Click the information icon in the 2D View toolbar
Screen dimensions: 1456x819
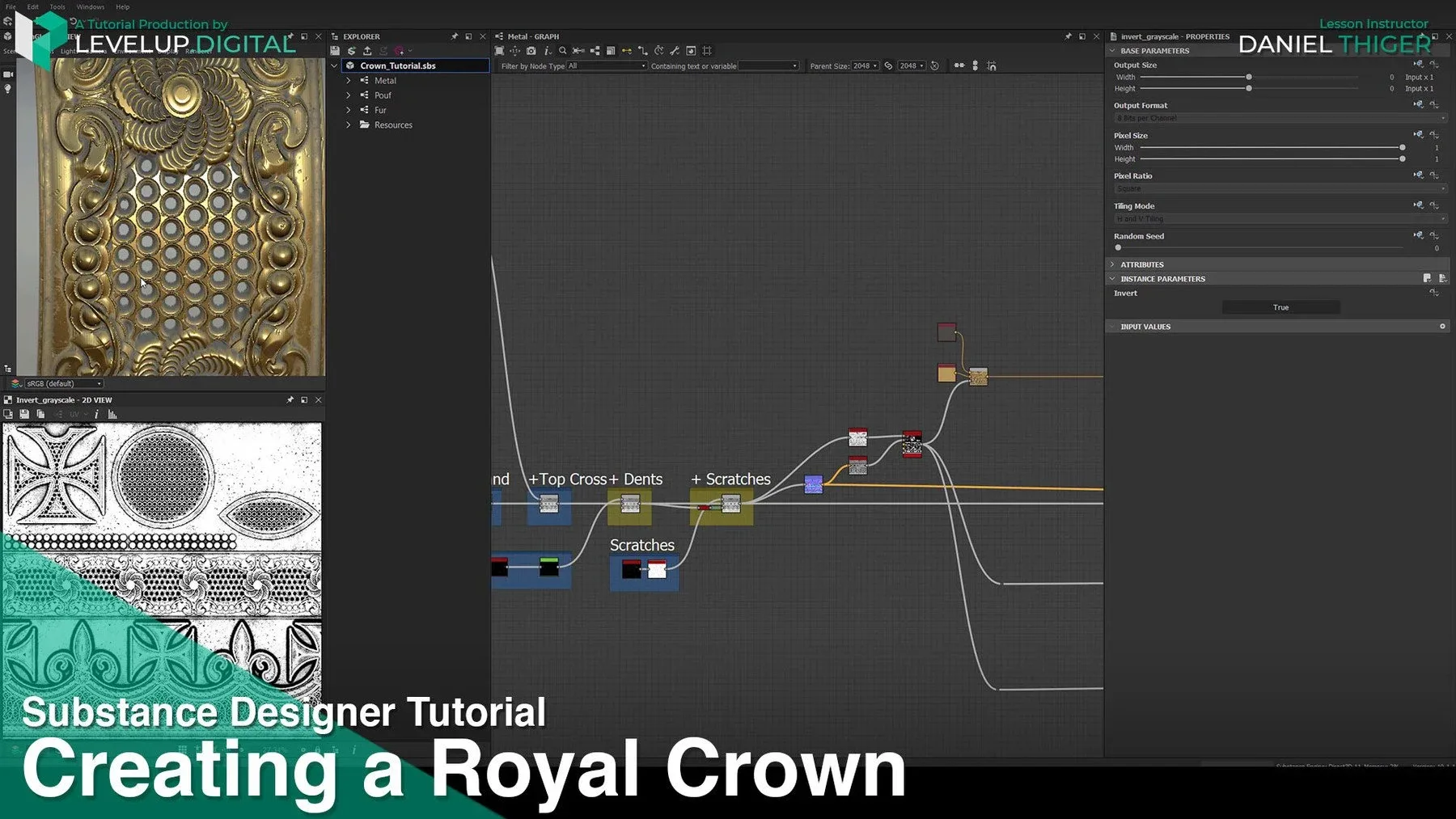point(96,414)
